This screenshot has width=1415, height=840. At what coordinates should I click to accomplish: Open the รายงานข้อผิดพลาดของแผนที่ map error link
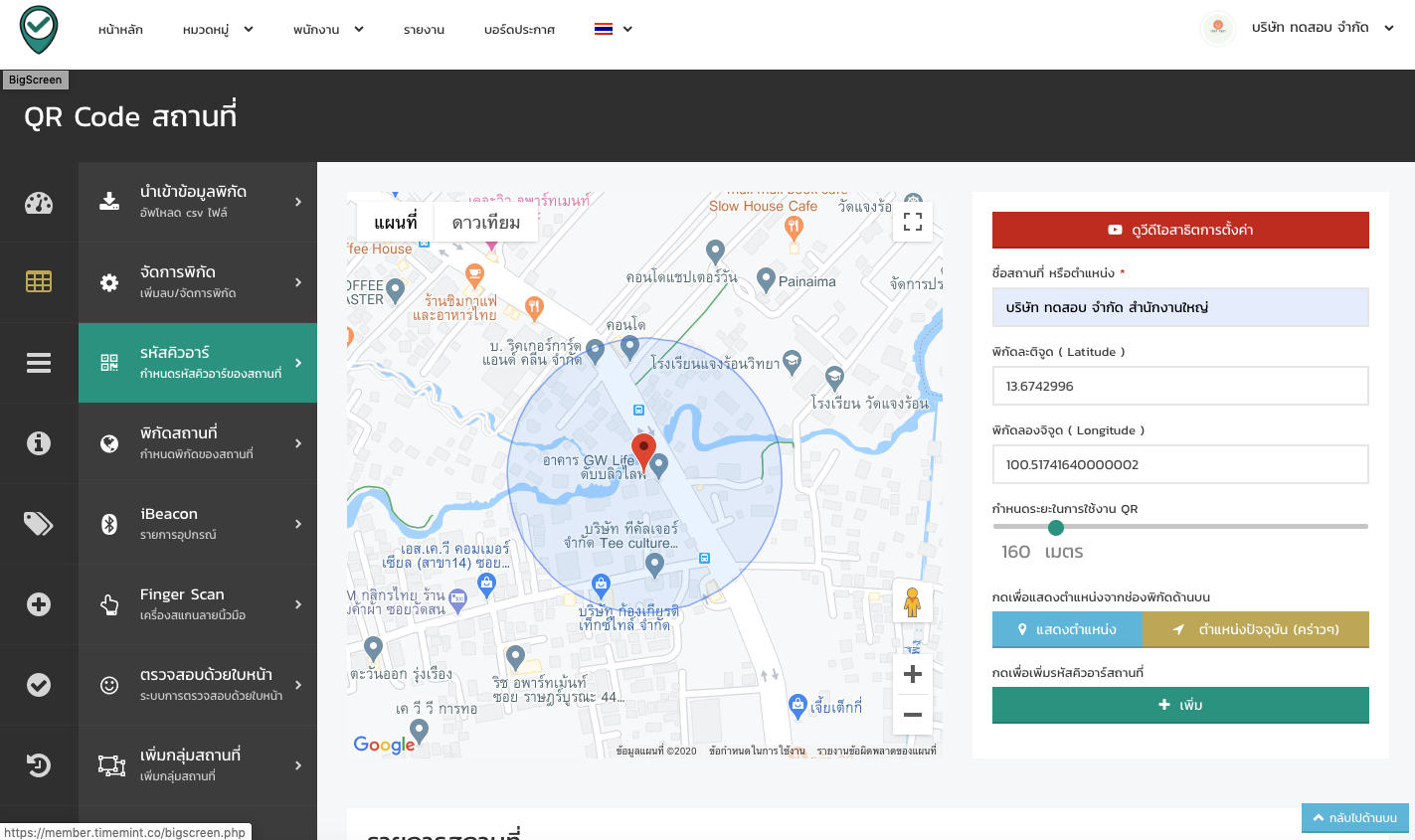[x=876, y=751]
